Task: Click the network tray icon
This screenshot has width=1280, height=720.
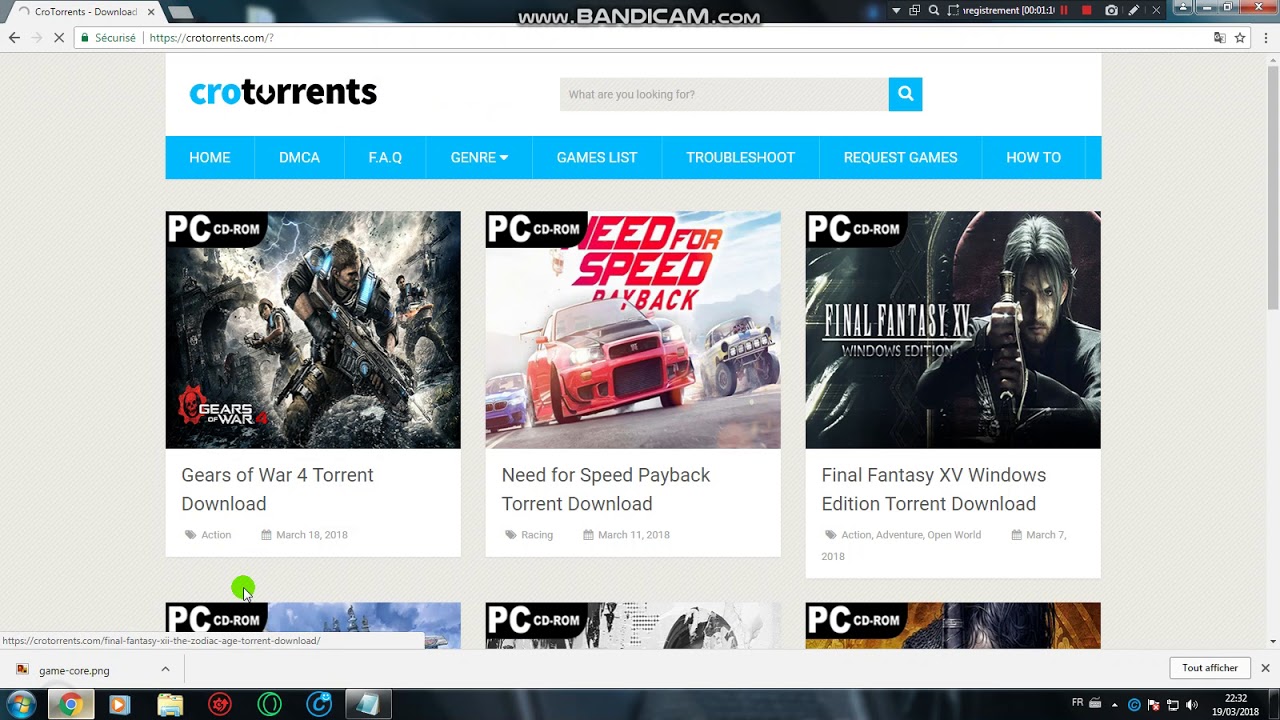Action: pos(1172,704)
